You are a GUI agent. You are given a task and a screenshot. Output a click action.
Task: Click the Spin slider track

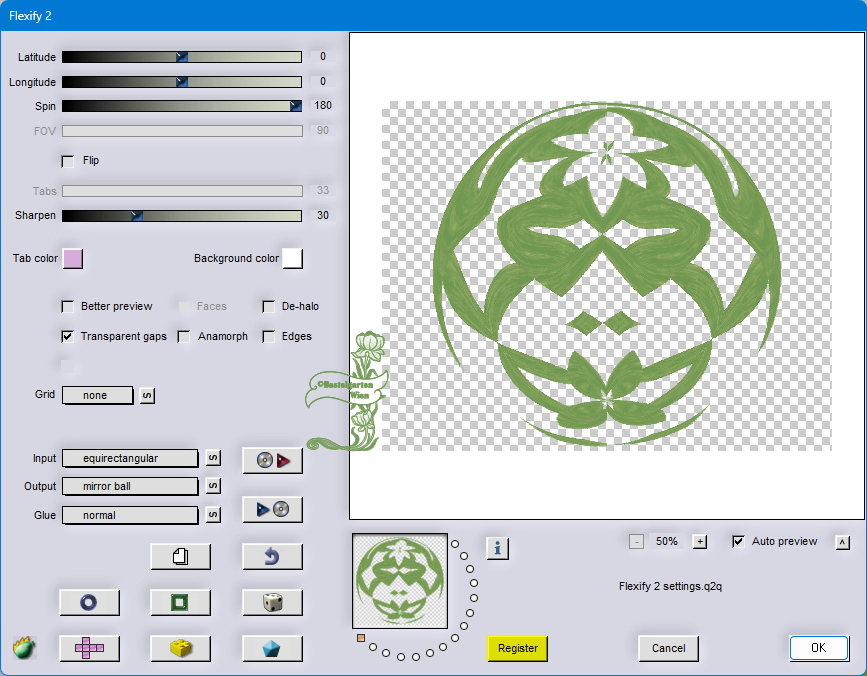[x=182, y=106]
